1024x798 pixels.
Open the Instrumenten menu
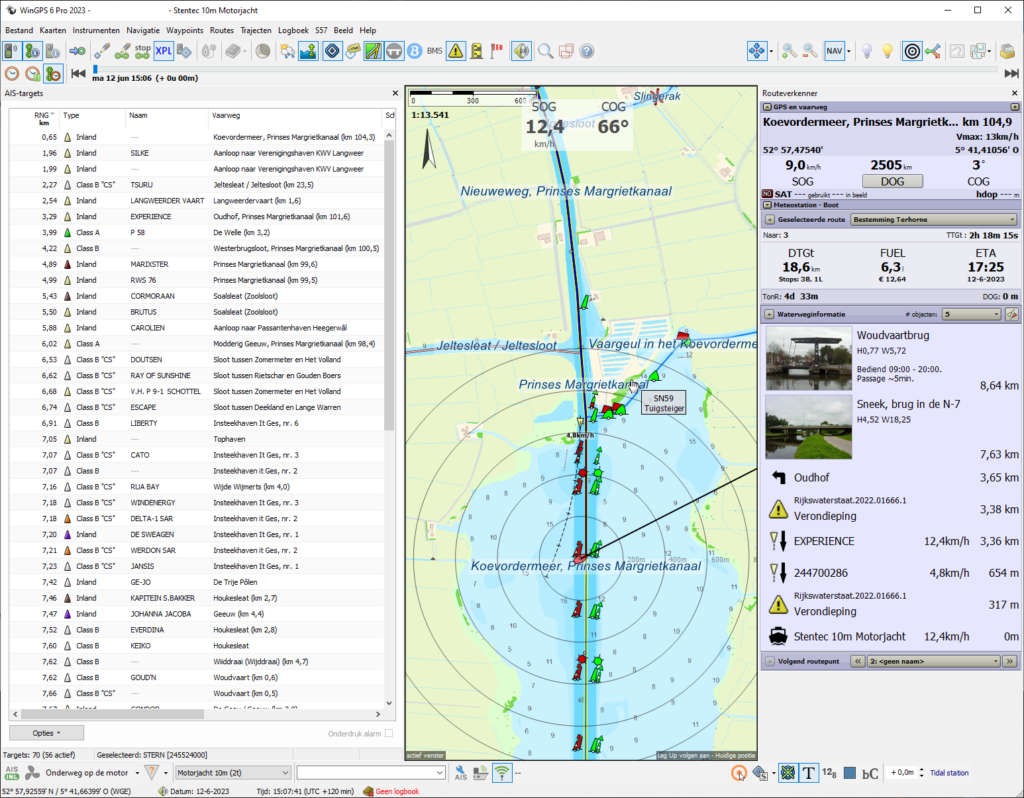pos(96,30)
